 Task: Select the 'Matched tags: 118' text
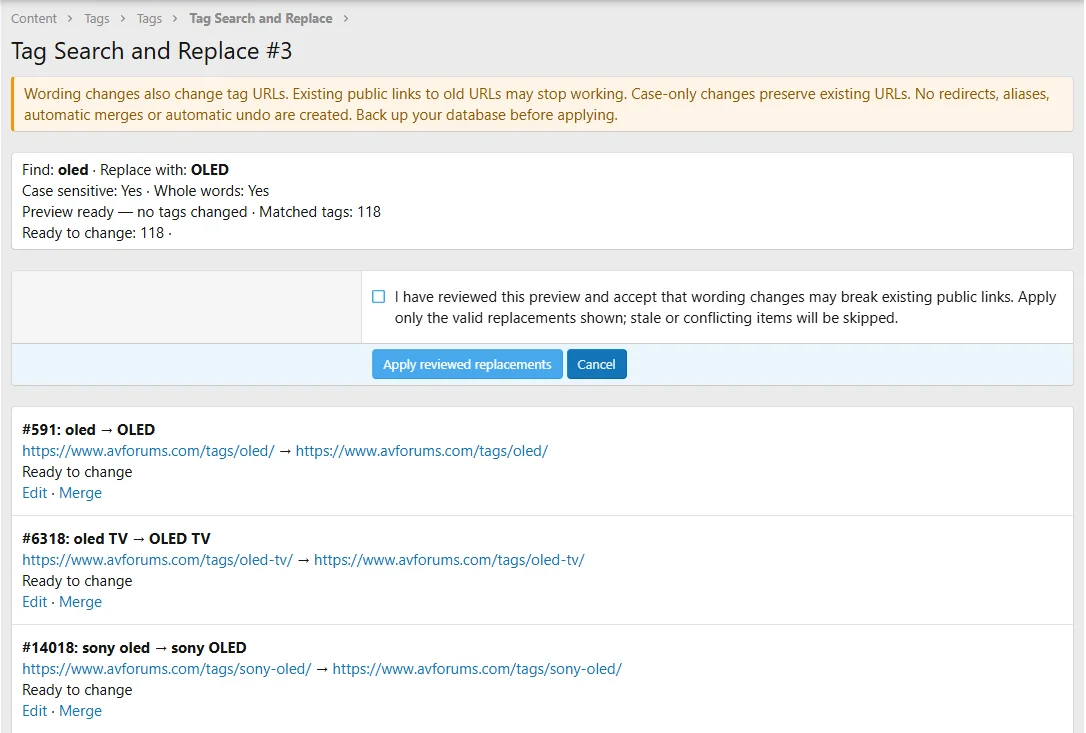point(320,212)
